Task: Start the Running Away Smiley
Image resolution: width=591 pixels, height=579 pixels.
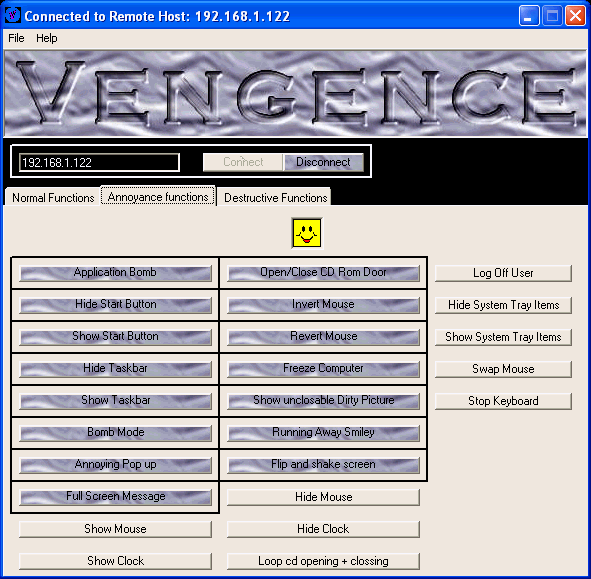Action: [x=323, y=433]
